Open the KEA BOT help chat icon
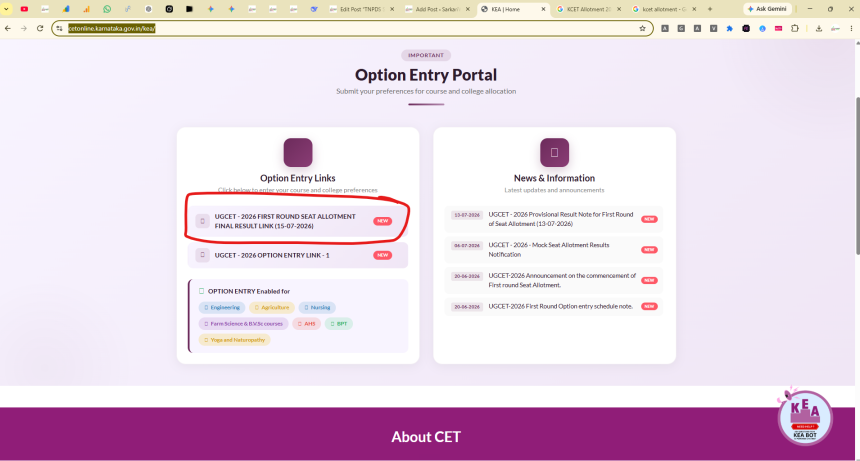Screen dimensions: 860x461 click(x=805, y=418)
